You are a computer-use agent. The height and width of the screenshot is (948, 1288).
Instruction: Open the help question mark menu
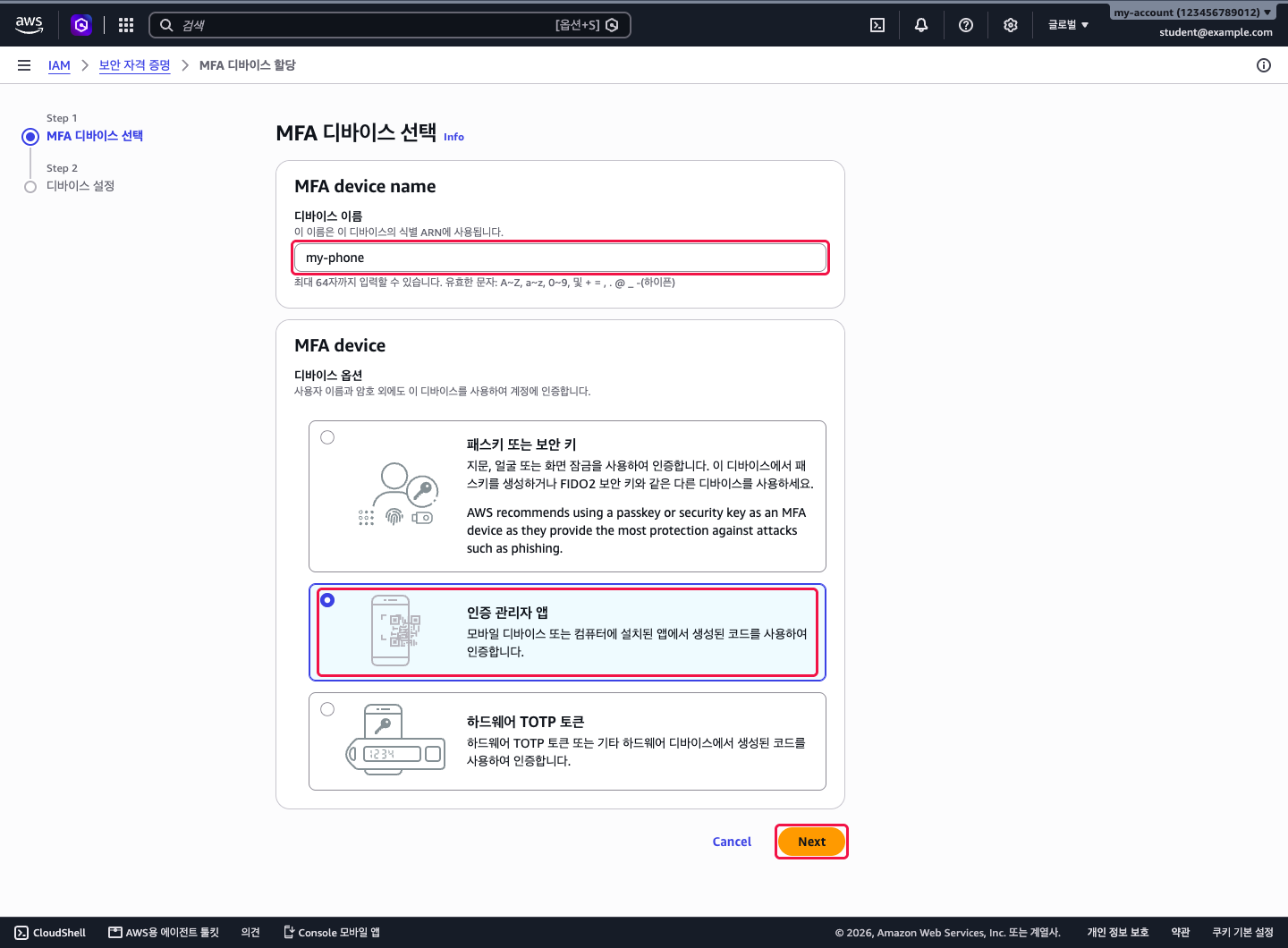(966, 25)
